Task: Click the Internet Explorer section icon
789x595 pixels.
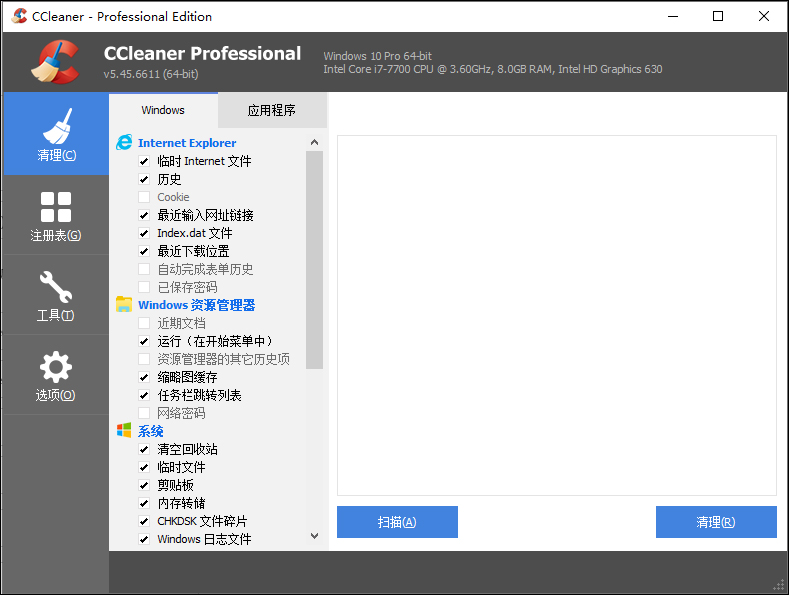Action: click(x=124, y=142)
